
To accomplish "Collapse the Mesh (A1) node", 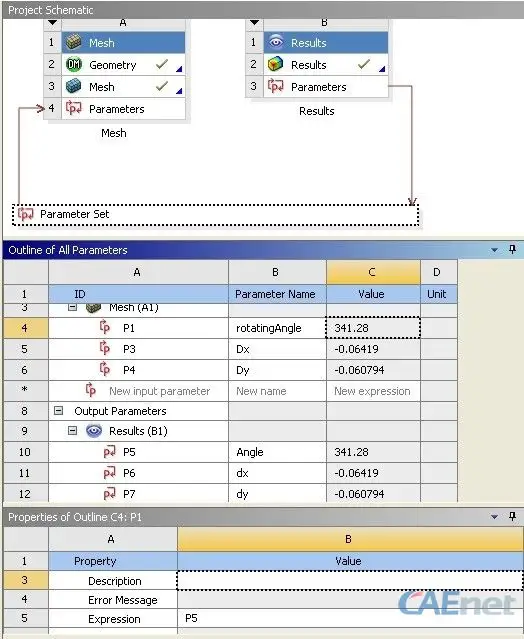I will pos(73,307).
